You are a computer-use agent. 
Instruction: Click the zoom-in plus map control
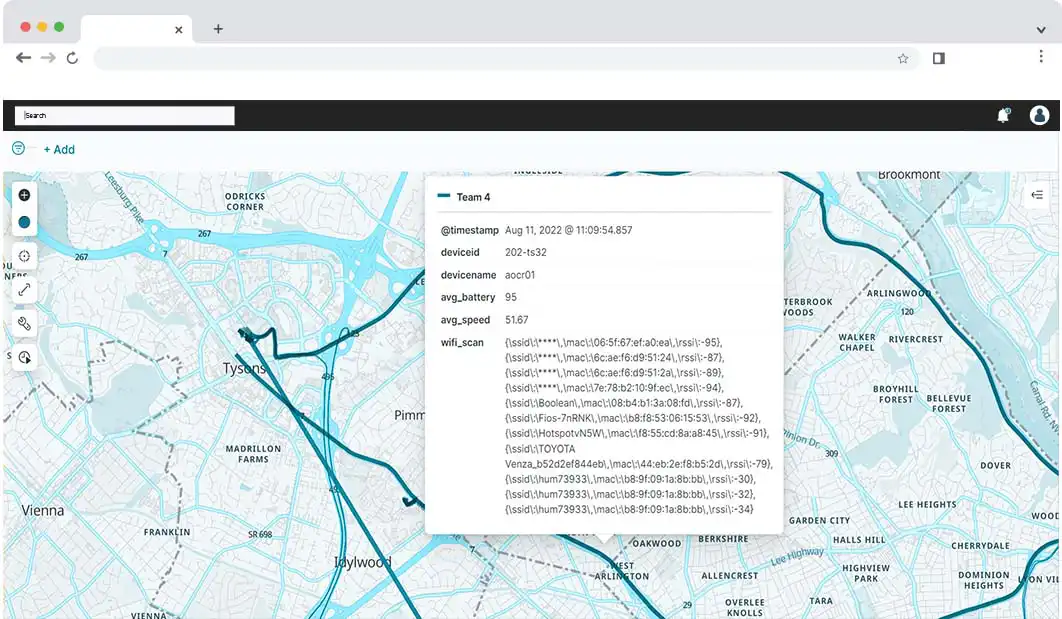click(24, 195)
